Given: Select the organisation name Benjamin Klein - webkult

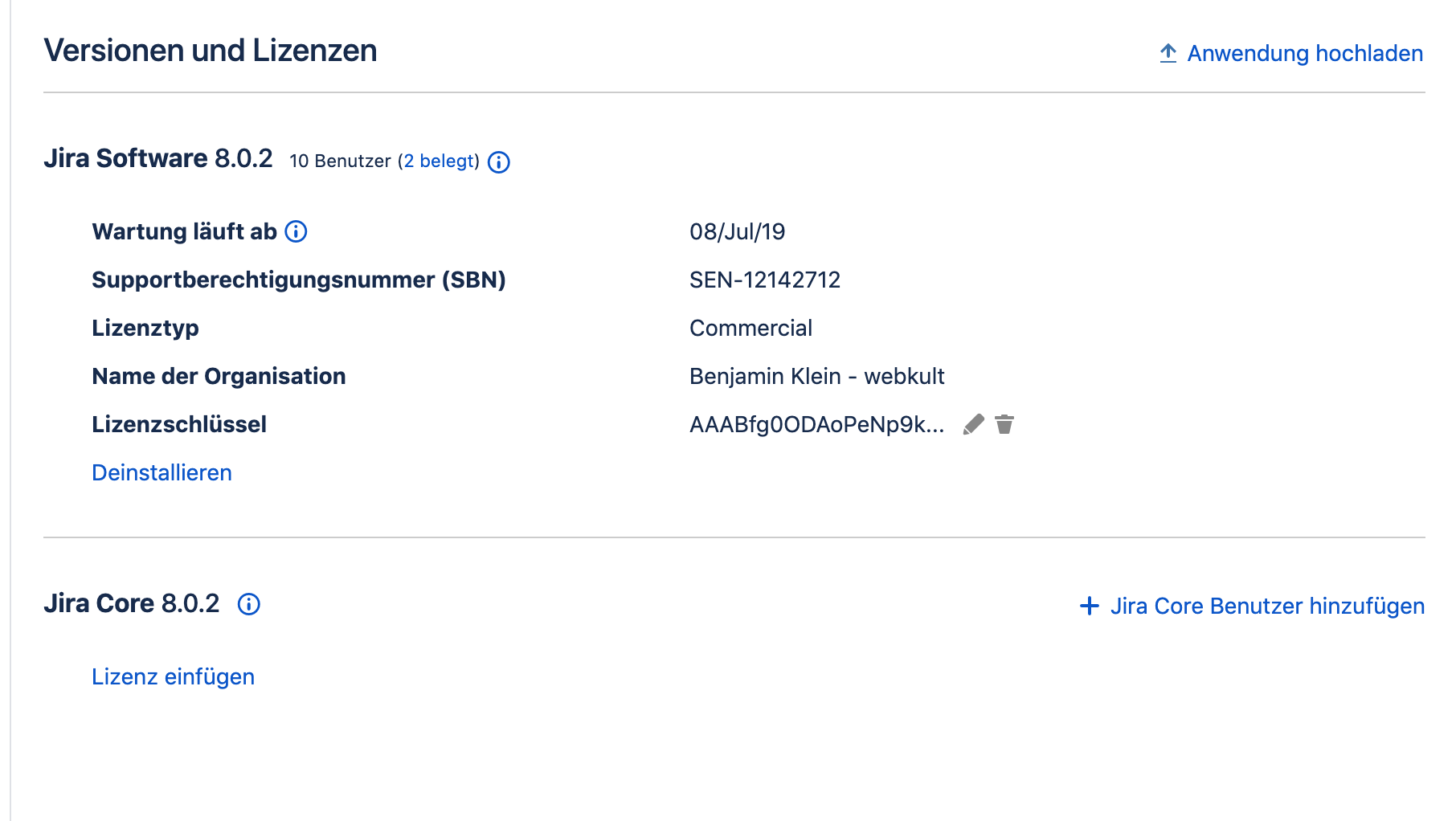Looking at the screenshot, I should pyautogui.click(x=816, y=376).
